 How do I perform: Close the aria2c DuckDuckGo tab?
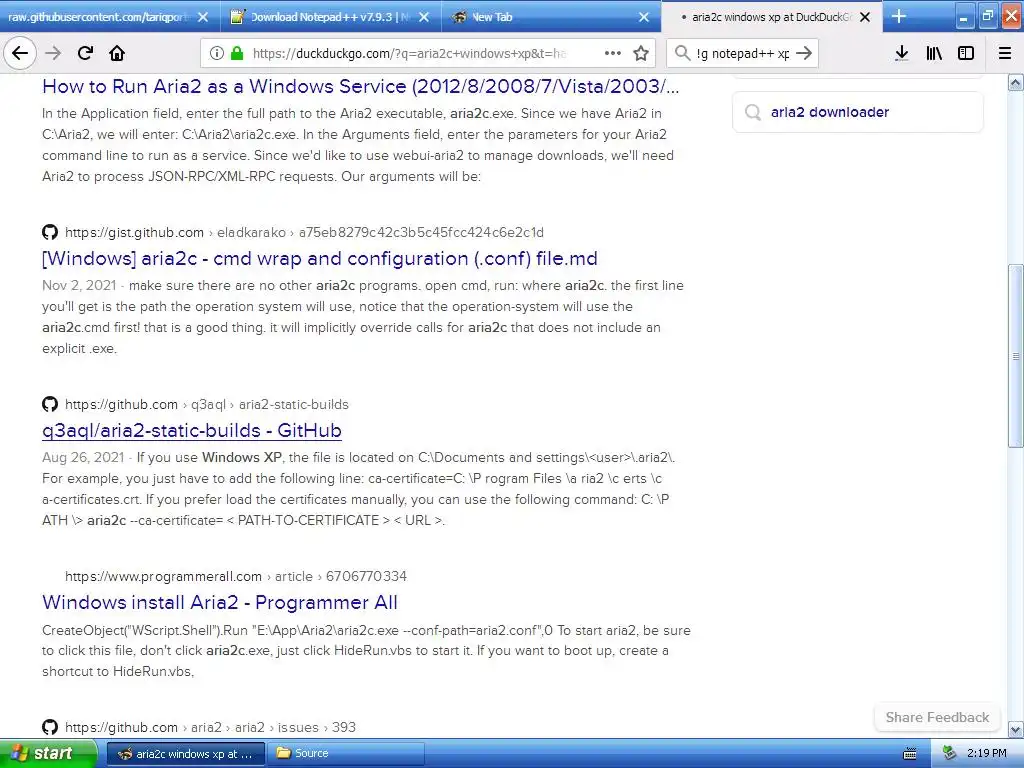point(865,17)
